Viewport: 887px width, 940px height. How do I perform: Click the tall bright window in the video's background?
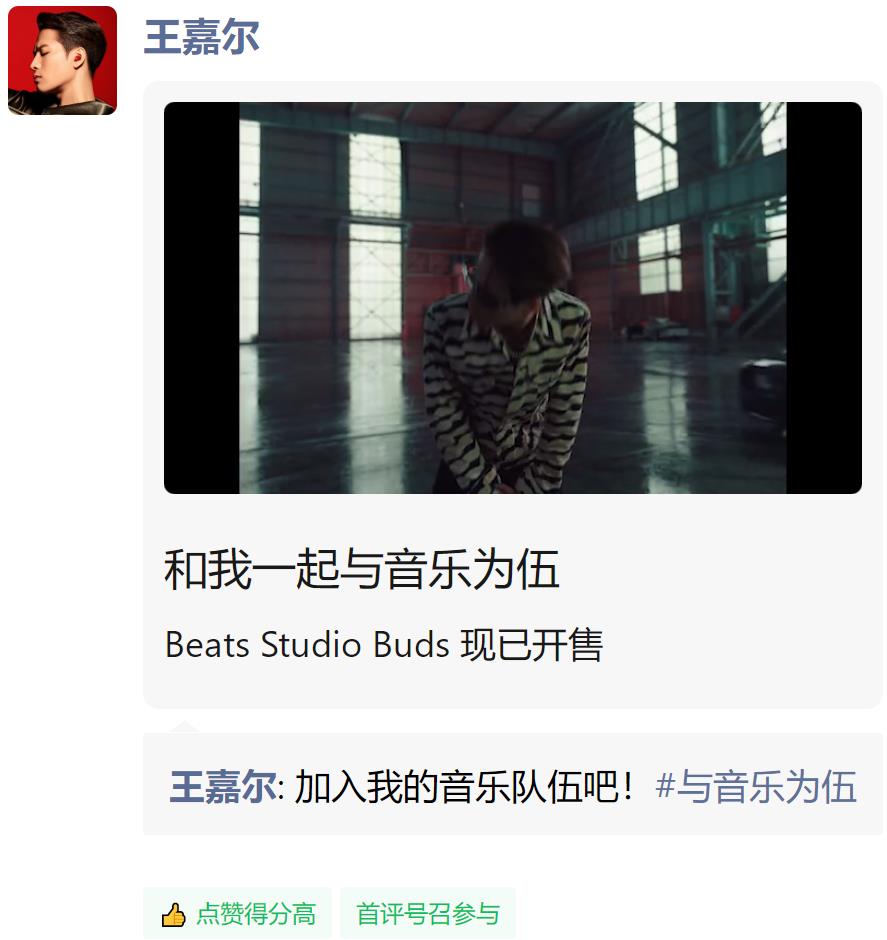[x=375, y=237]
